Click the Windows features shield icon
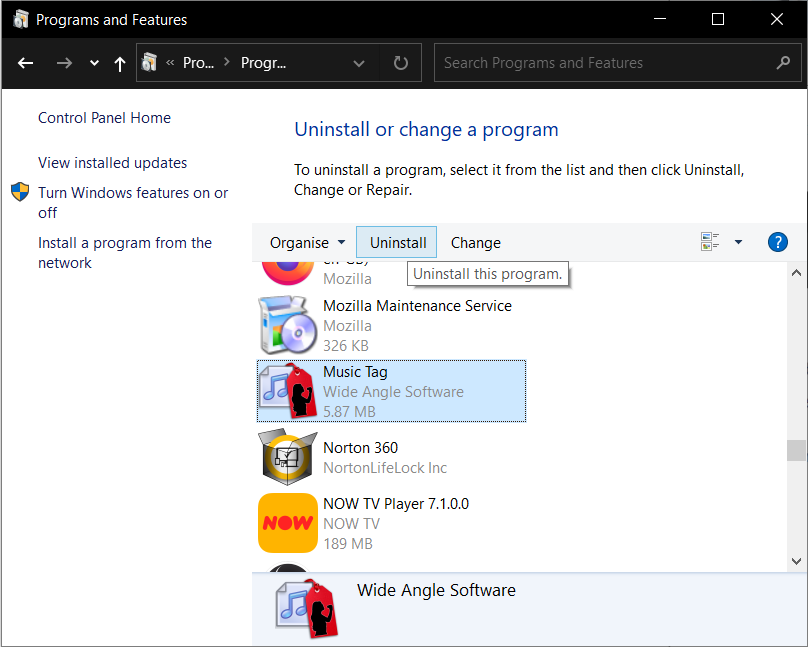 point(20,192)
